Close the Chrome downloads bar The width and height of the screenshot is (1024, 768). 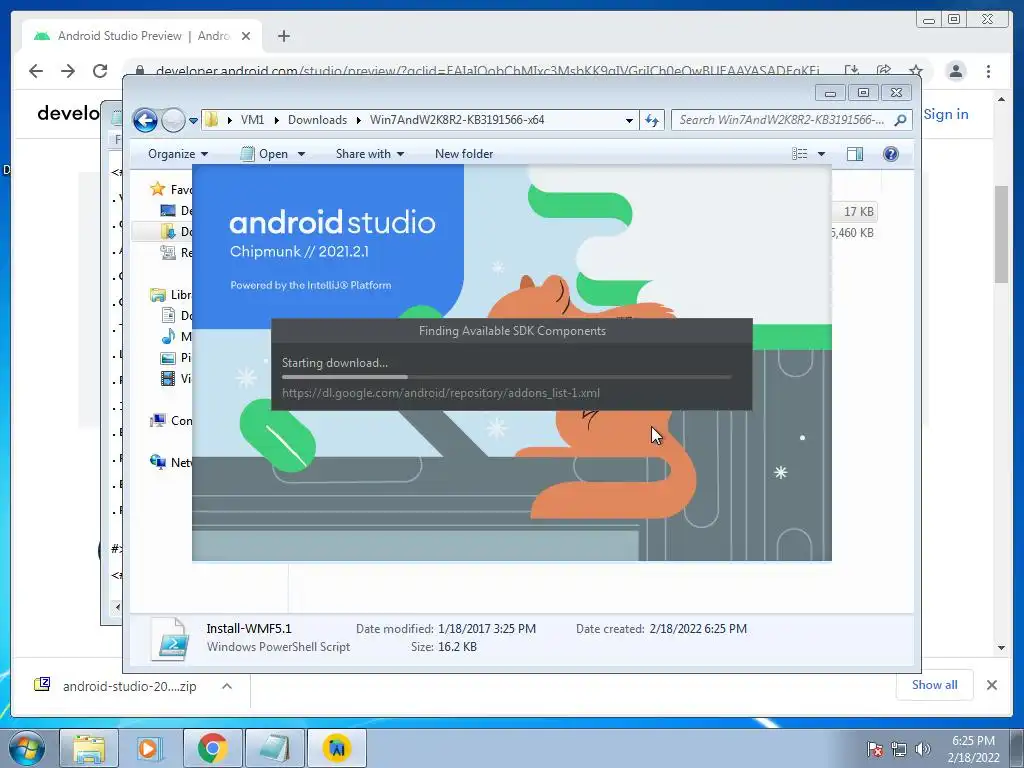[991, 685]
